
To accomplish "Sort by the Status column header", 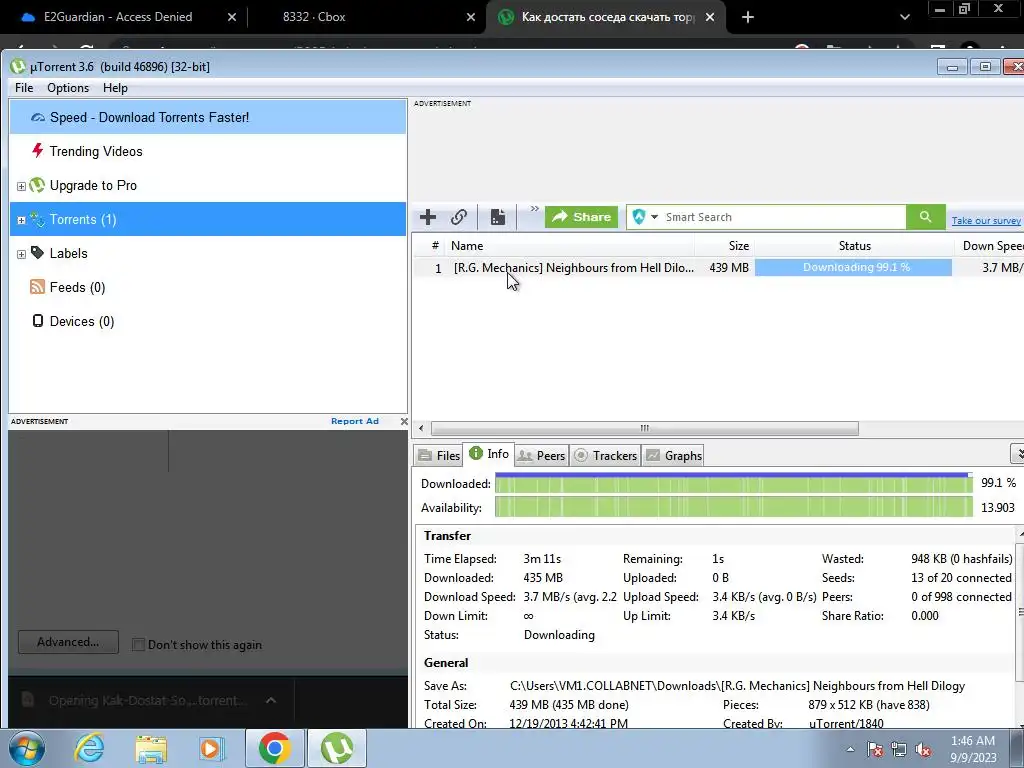I will 854,246.
